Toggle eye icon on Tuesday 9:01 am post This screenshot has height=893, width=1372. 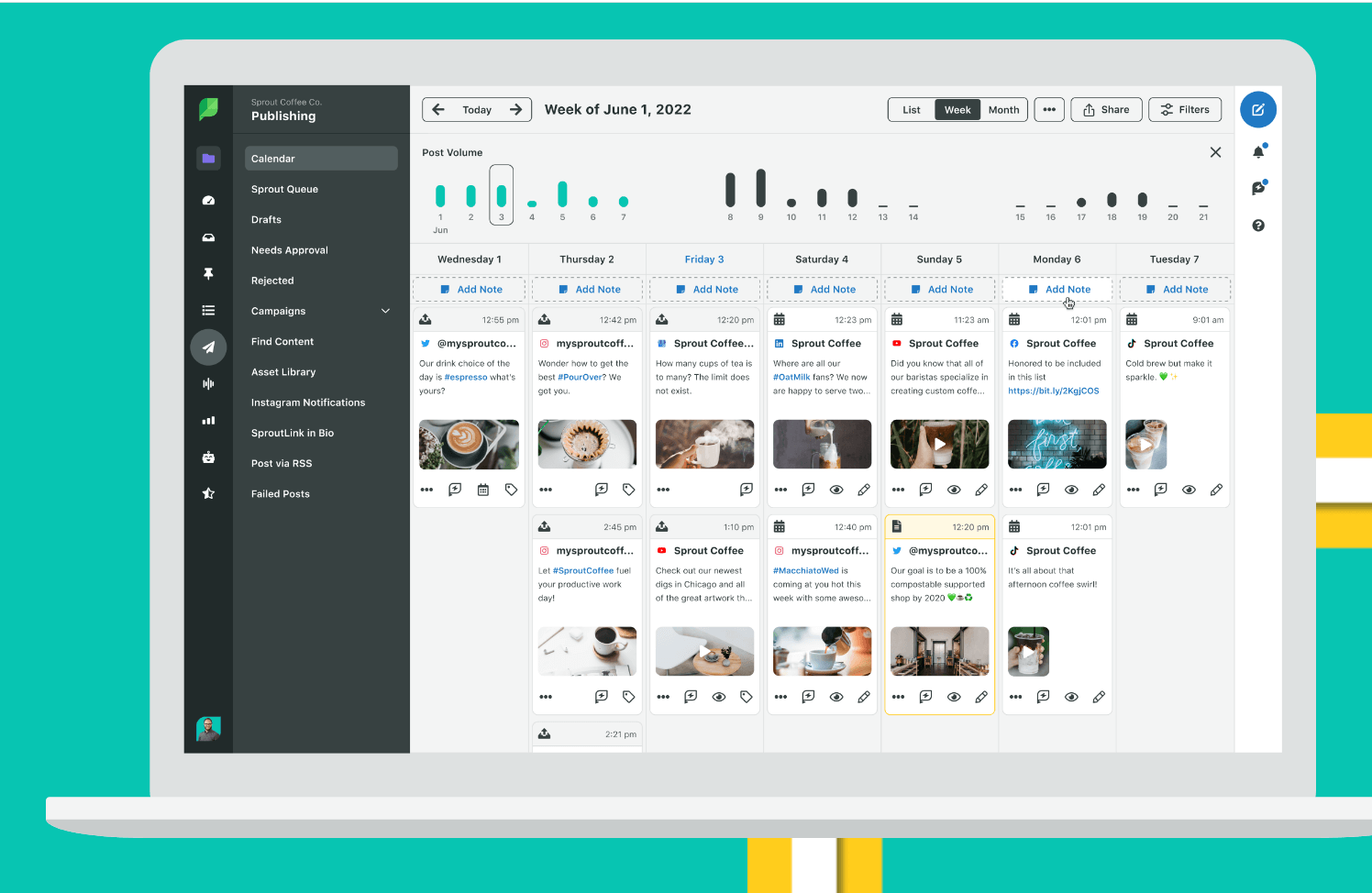tap(1189, 490)
